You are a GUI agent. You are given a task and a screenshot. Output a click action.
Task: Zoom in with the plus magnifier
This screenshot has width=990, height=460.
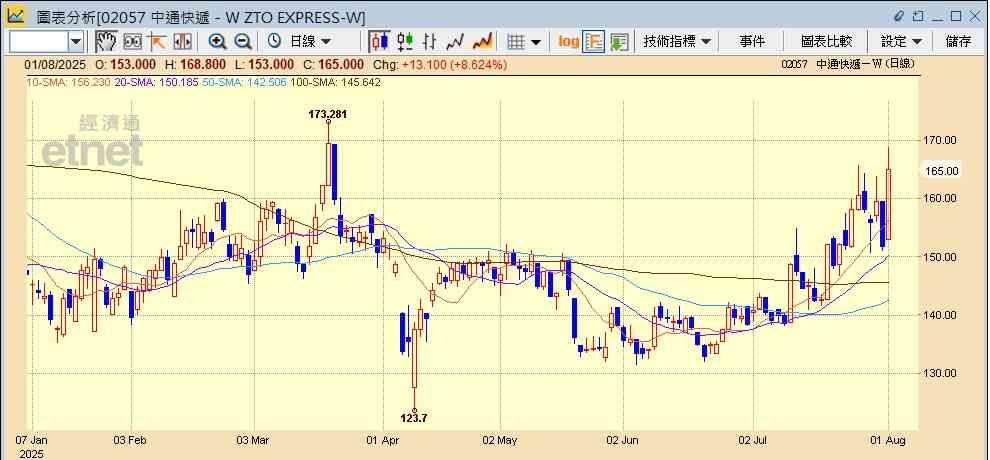click(x=217, y=42)
